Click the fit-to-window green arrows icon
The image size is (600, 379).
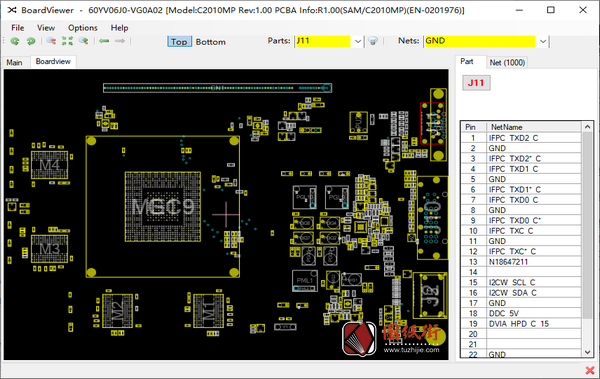click(67, 41)
